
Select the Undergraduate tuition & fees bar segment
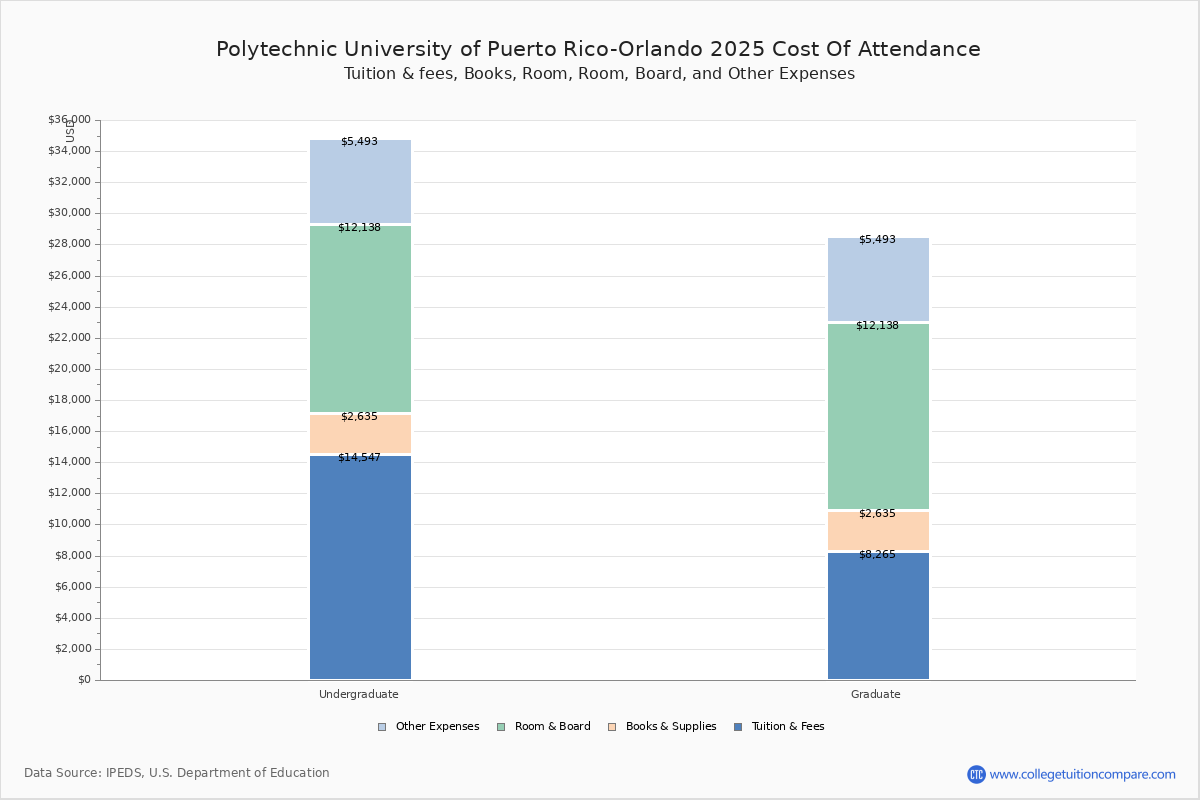click(360, 570)
